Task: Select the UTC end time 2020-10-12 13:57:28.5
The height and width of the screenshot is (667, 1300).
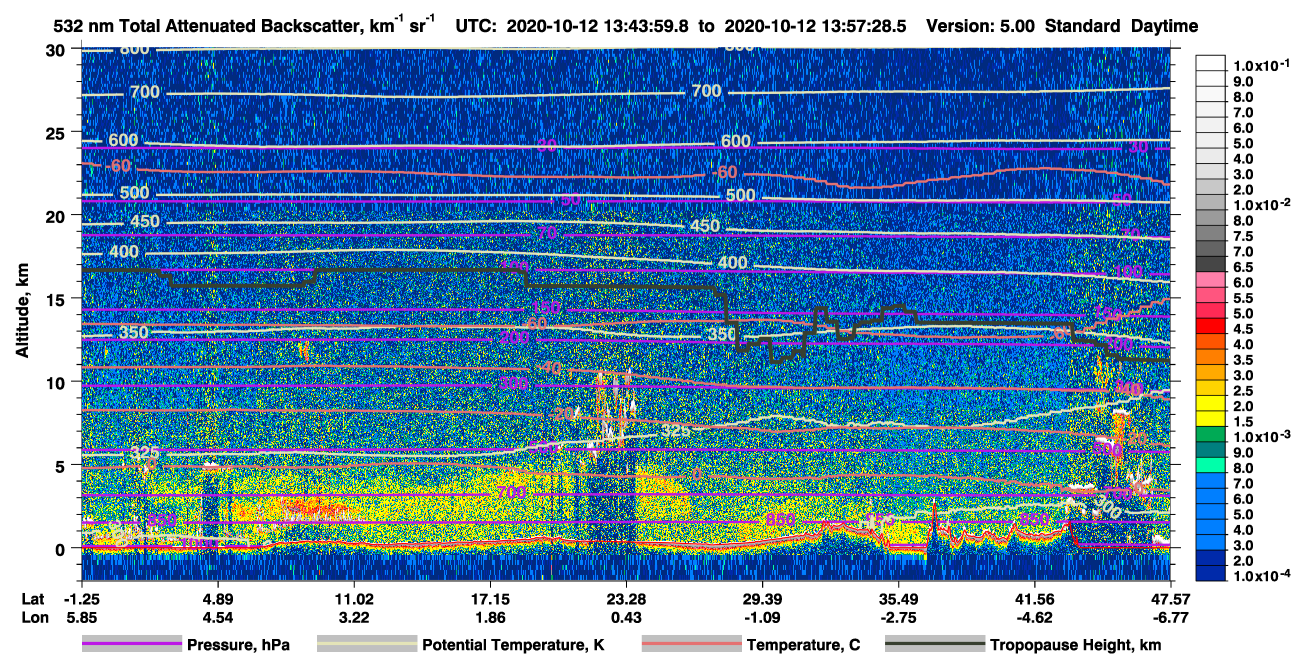Action: pyautogui.click(x=814, y=26)
